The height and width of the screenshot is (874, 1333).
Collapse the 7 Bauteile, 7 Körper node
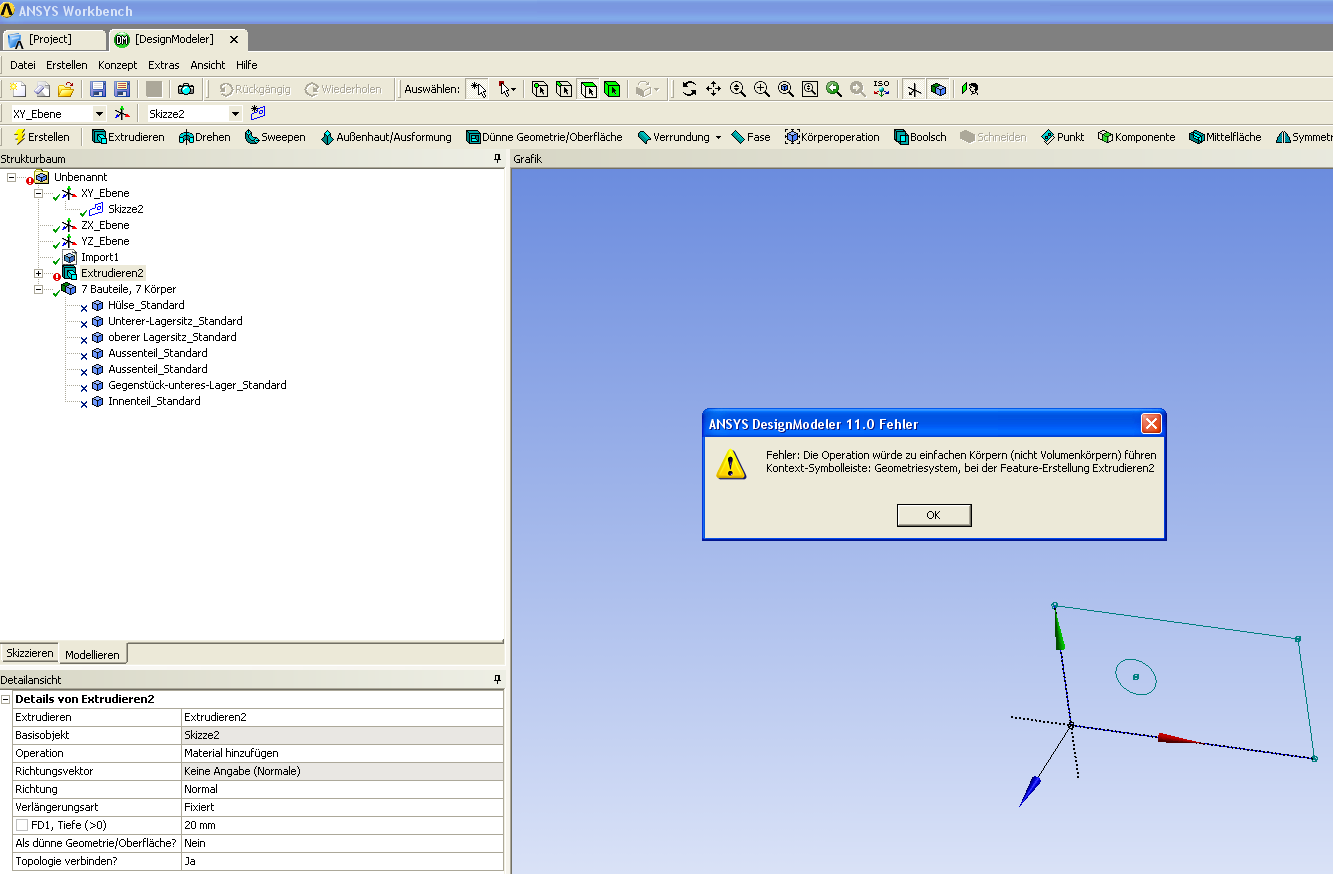coord(39,289)
